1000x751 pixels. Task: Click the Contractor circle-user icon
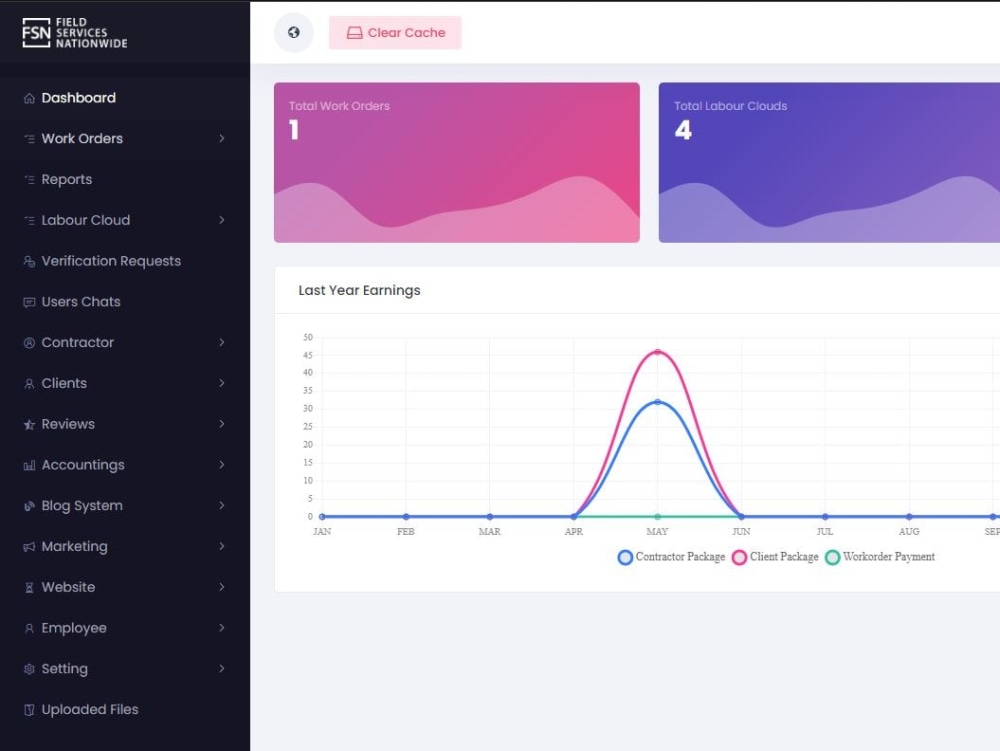tap(29, 343)
